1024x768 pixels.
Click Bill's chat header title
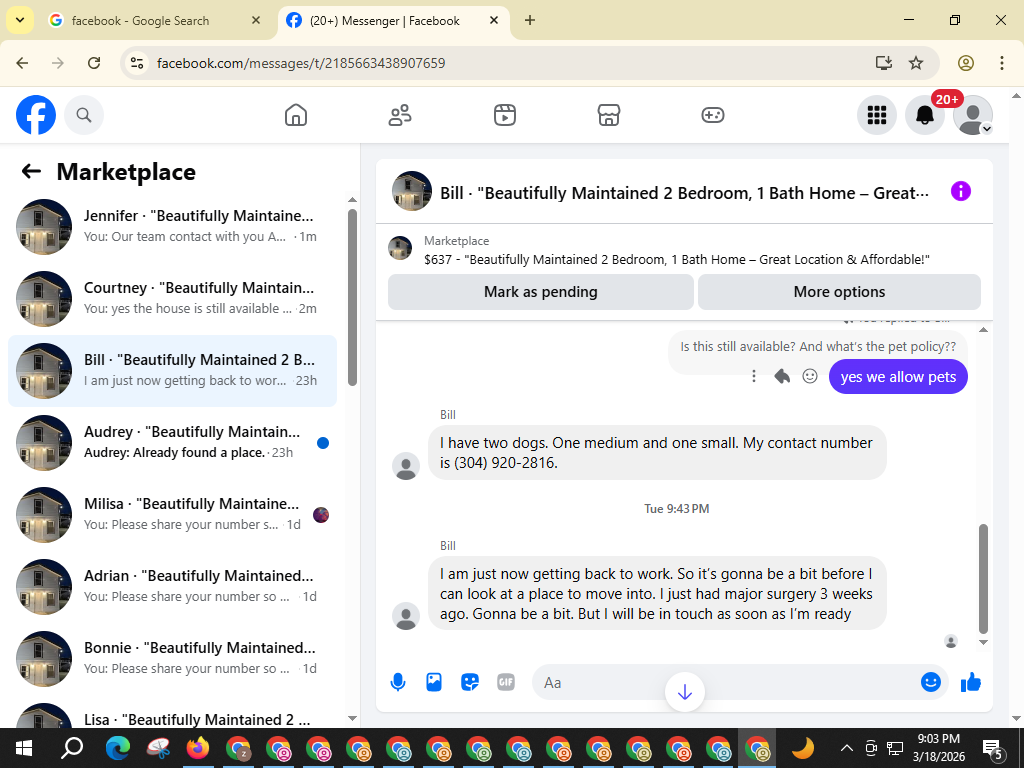tap(684, 193)
